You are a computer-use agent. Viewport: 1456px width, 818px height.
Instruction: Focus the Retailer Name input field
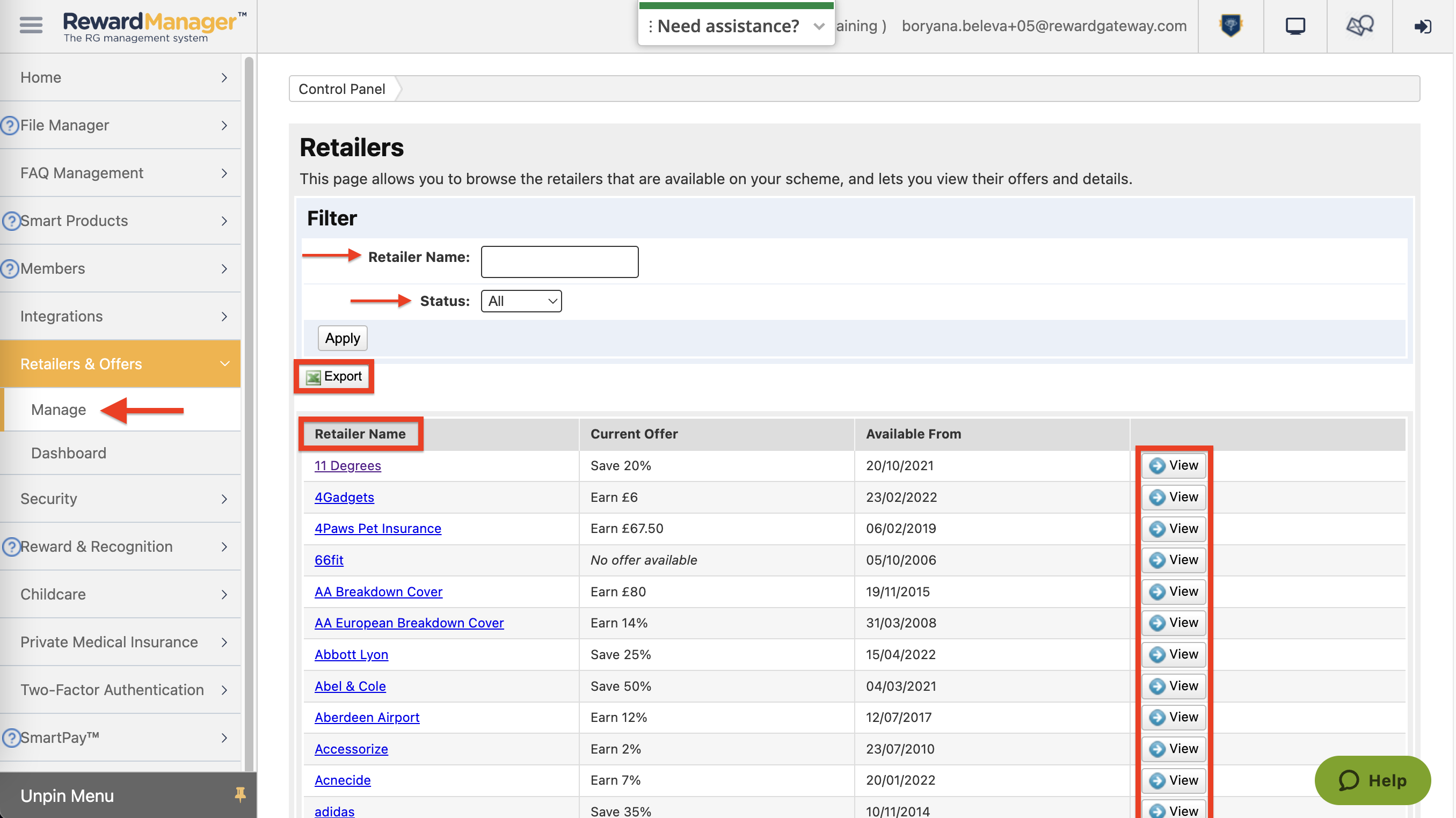559,261
